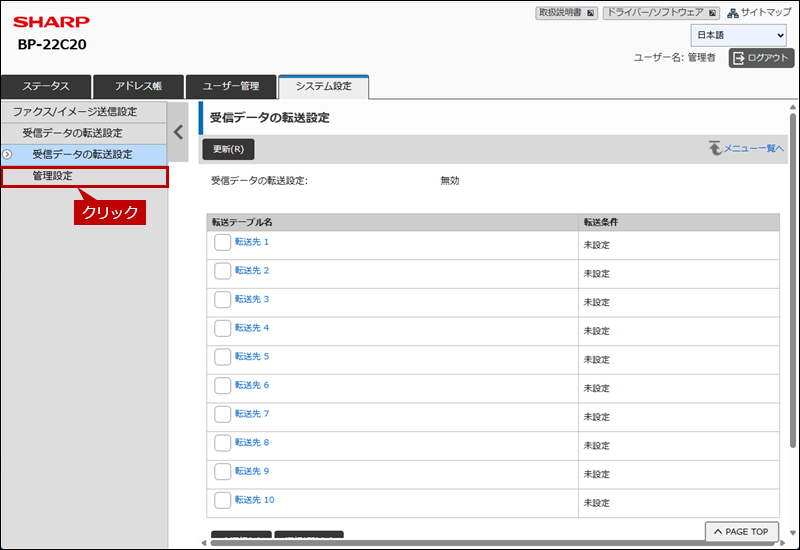This screenshot has height=550, width=800.
Task: Click the ログアウト button
Action: 761,58
